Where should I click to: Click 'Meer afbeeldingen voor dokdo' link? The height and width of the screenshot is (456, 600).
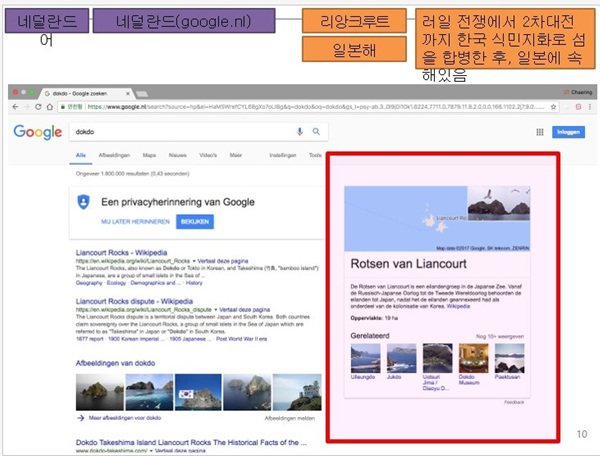pyautogui.click(x=125, y=418)
